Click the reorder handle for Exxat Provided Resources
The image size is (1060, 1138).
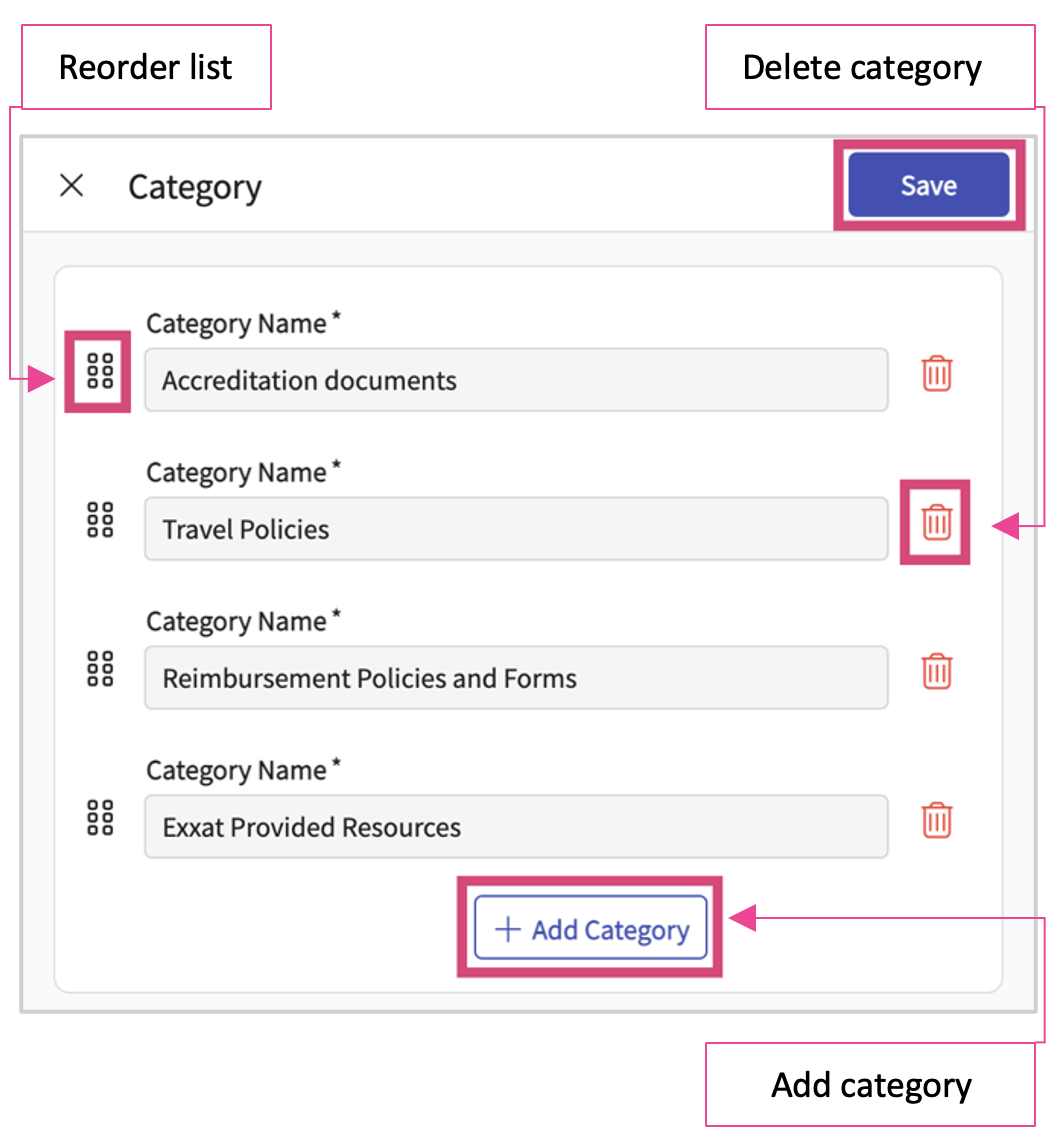[100, 817]
